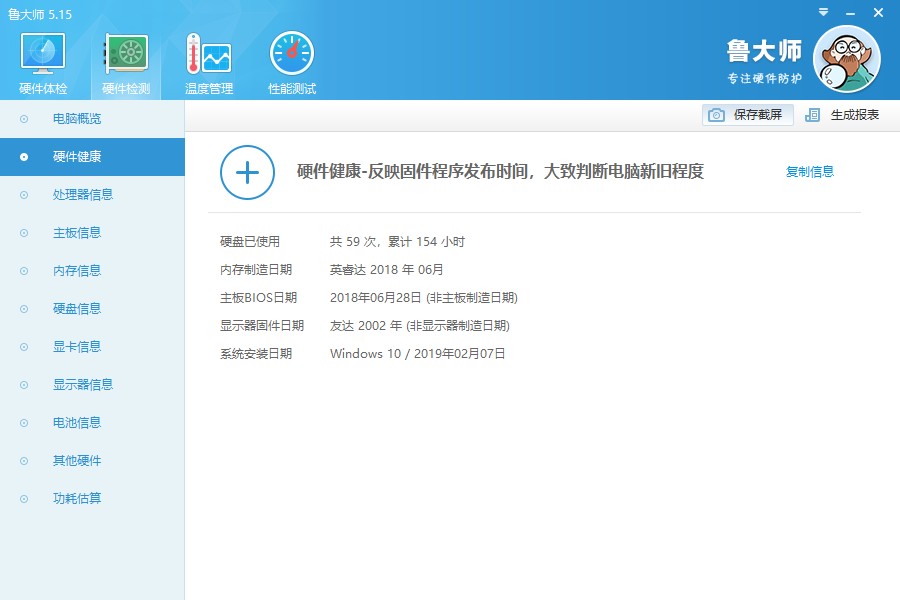This screenshot has width=900, height=600.
Task: Click value 英睿达 2018 年 06月
Action: point(386,270)
